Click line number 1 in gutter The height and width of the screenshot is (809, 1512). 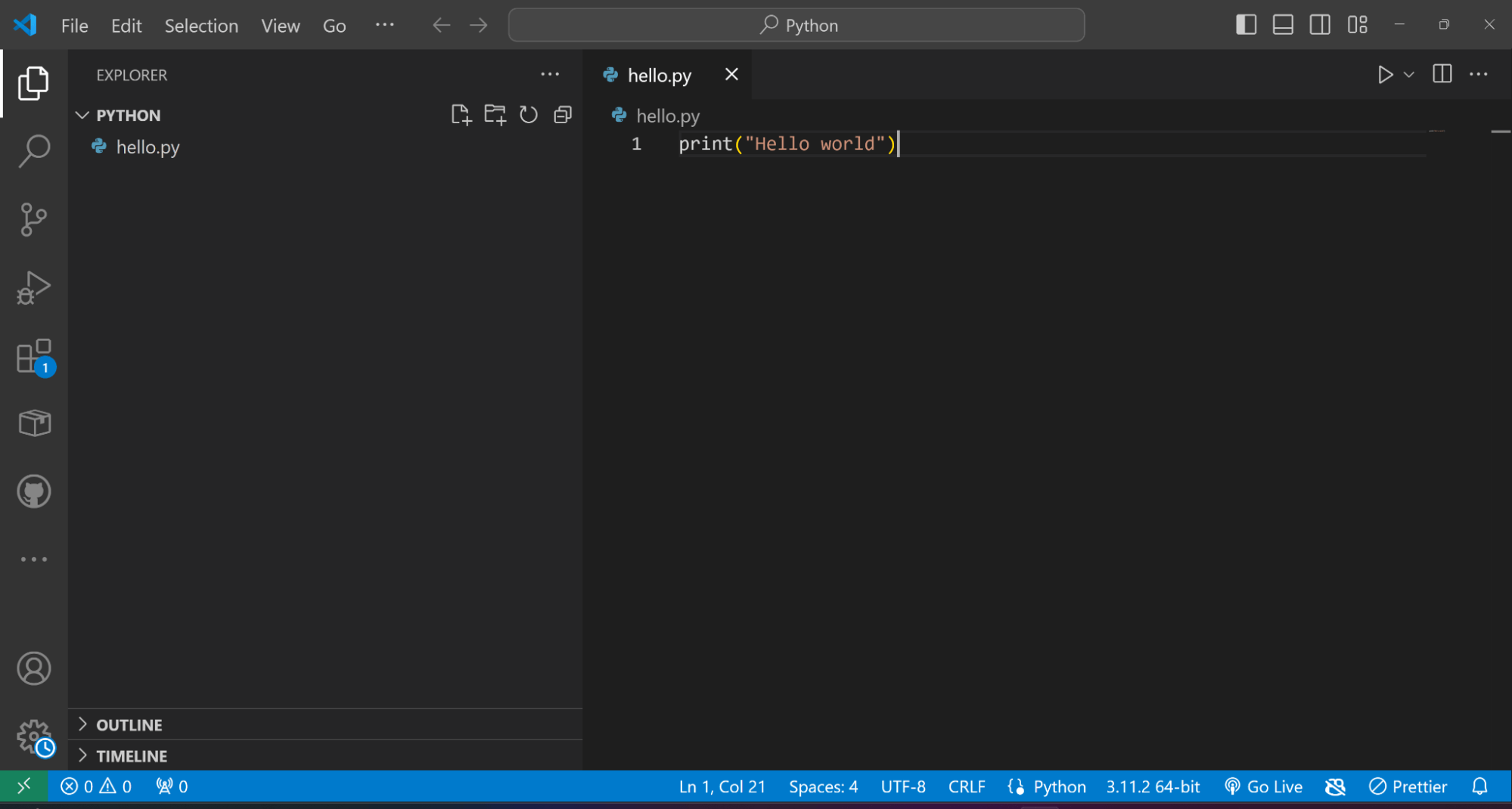[636, 144]
